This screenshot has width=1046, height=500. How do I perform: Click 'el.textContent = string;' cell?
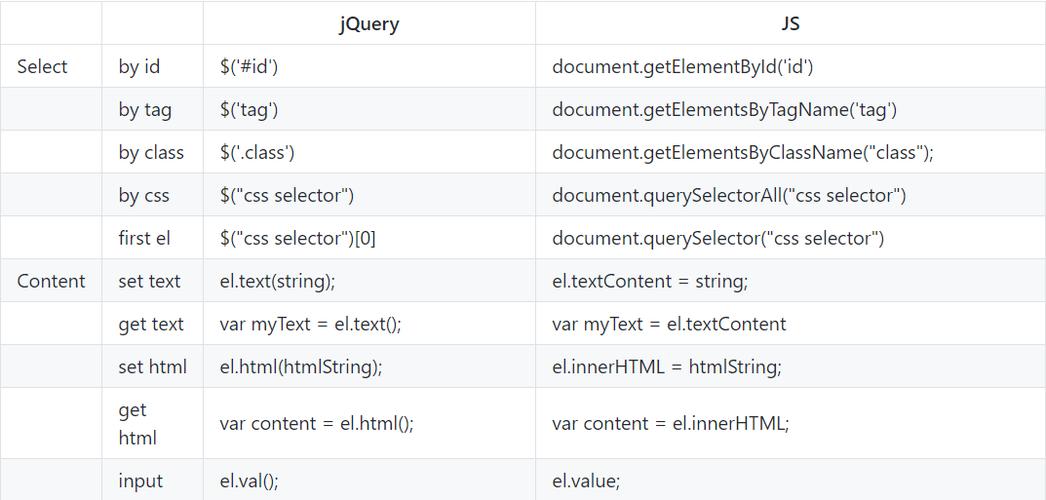(x=790, y=281)
